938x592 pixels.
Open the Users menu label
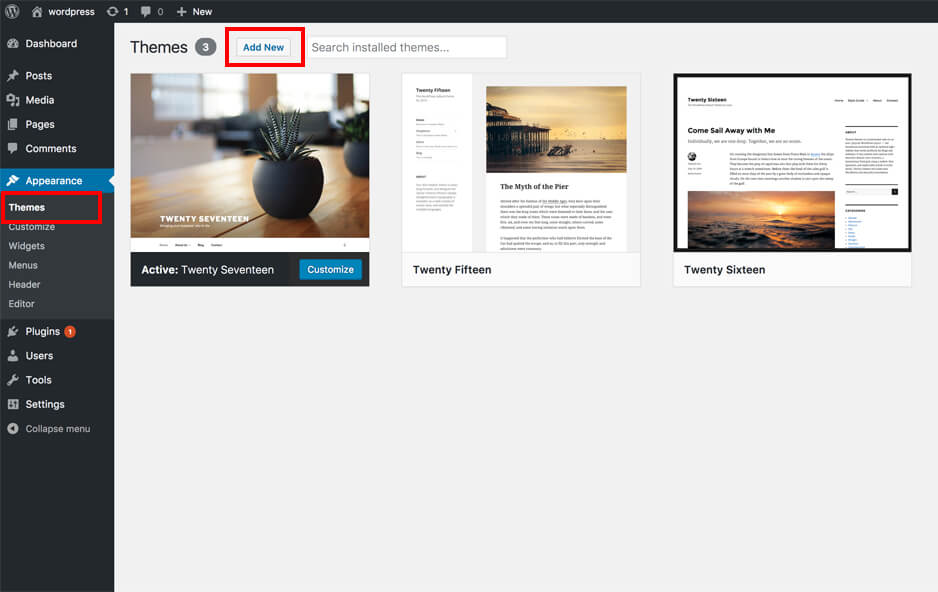click(x=39, y=356)
